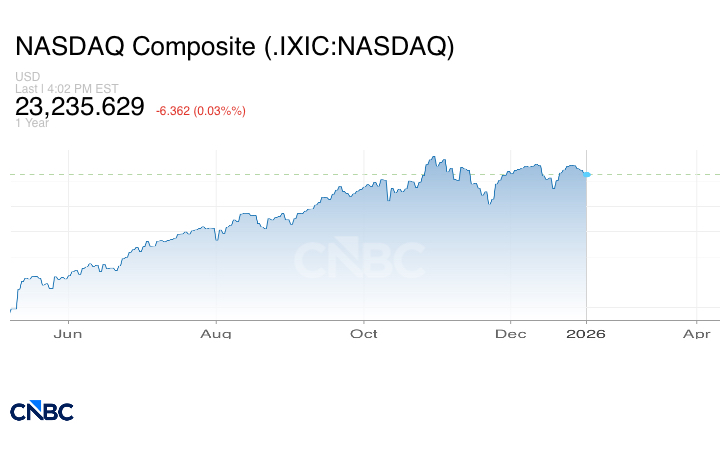The width and height of the screenshot is (720, 450).
Task: Click the Jun label on the time axis
Action: tap(66, 334)
